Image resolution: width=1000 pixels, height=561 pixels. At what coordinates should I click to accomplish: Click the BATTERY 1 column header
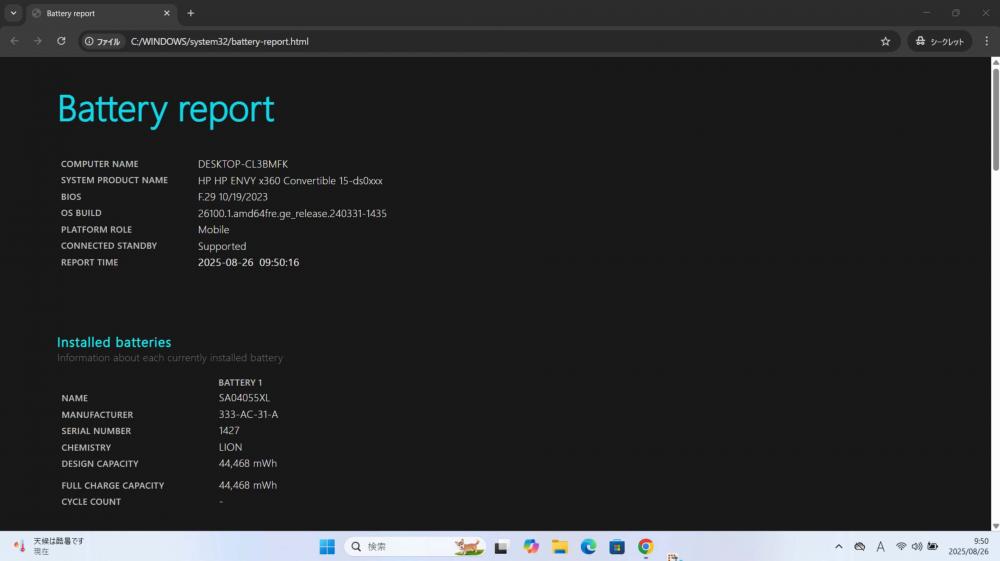click(x=240, y=382)
